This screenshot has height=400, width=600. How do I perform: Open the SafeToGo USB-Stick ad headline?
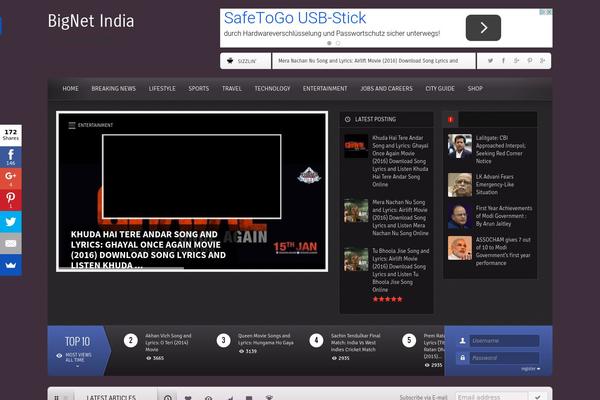click(295, 18)
